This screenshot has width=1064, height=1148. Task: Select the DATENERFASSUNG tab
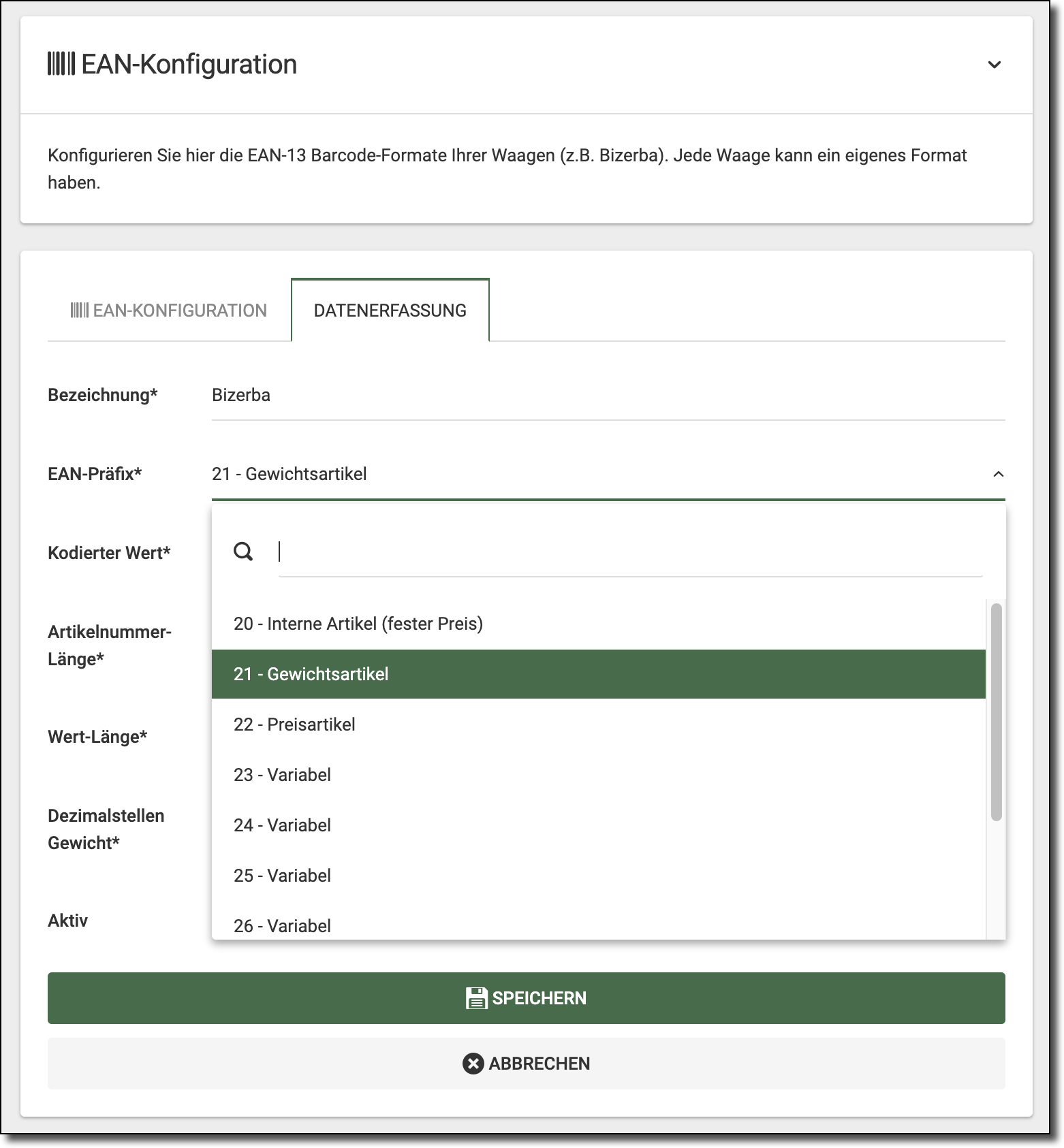(x=390, y=310)
